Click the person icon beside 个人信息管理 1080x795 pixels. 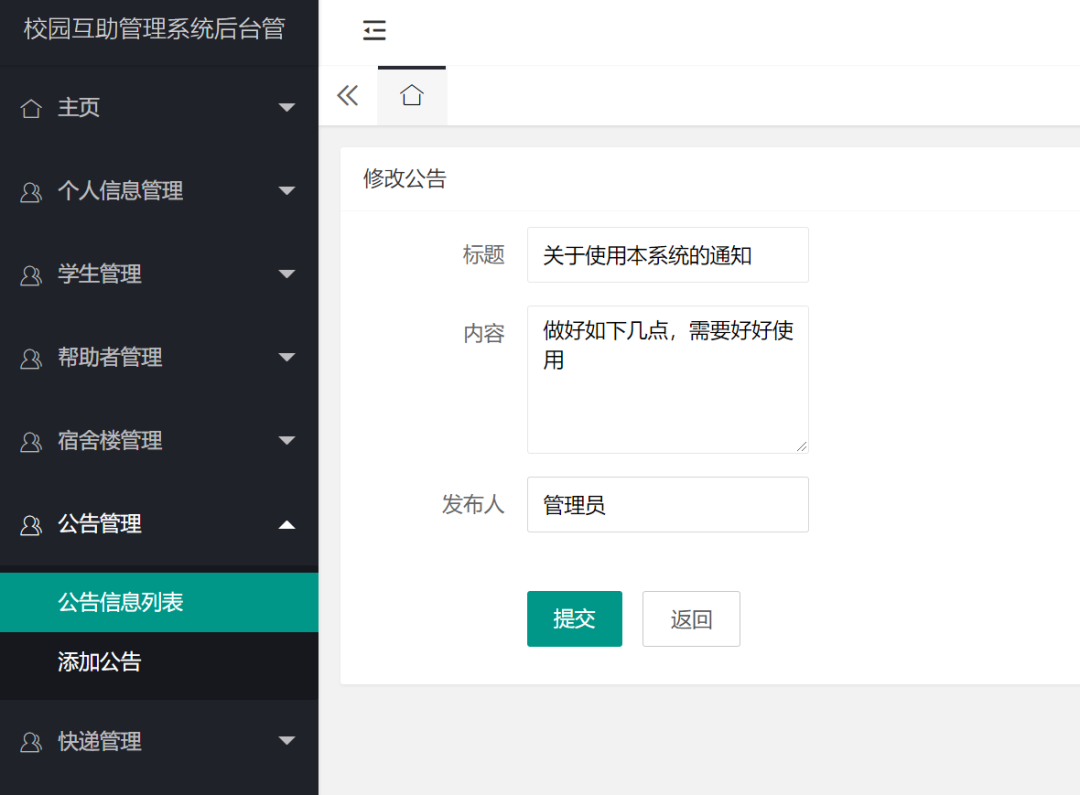pyautogui.click(x=30, y=191)
